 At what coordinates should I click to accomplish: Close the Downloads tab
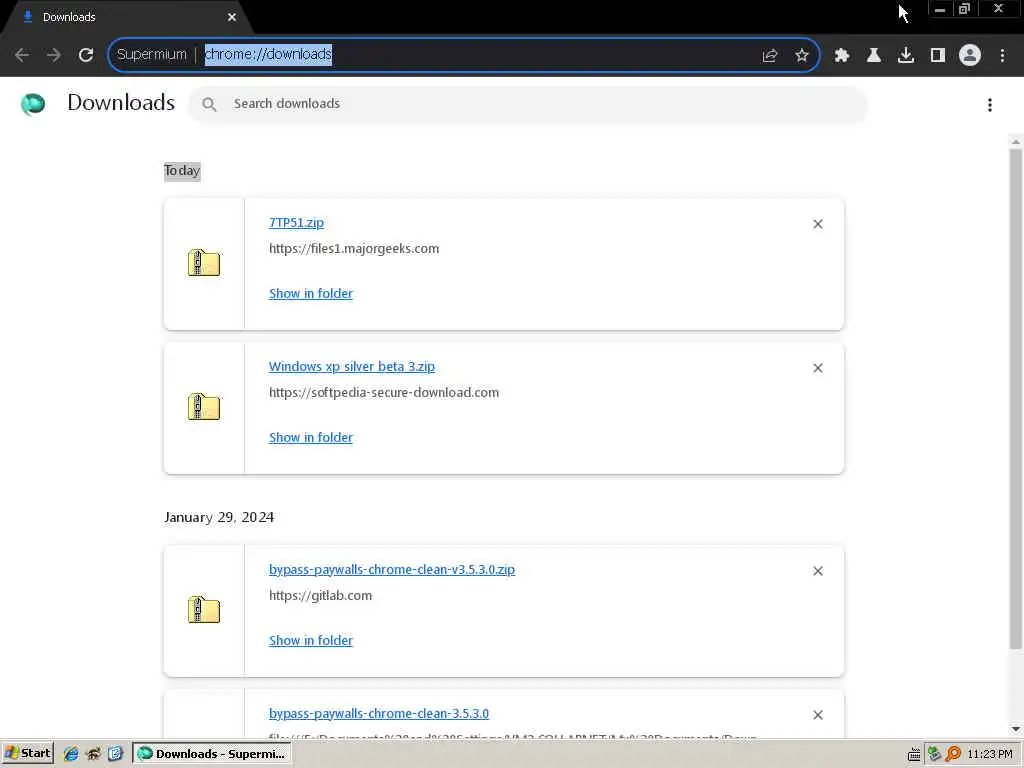tap(232, 18)
